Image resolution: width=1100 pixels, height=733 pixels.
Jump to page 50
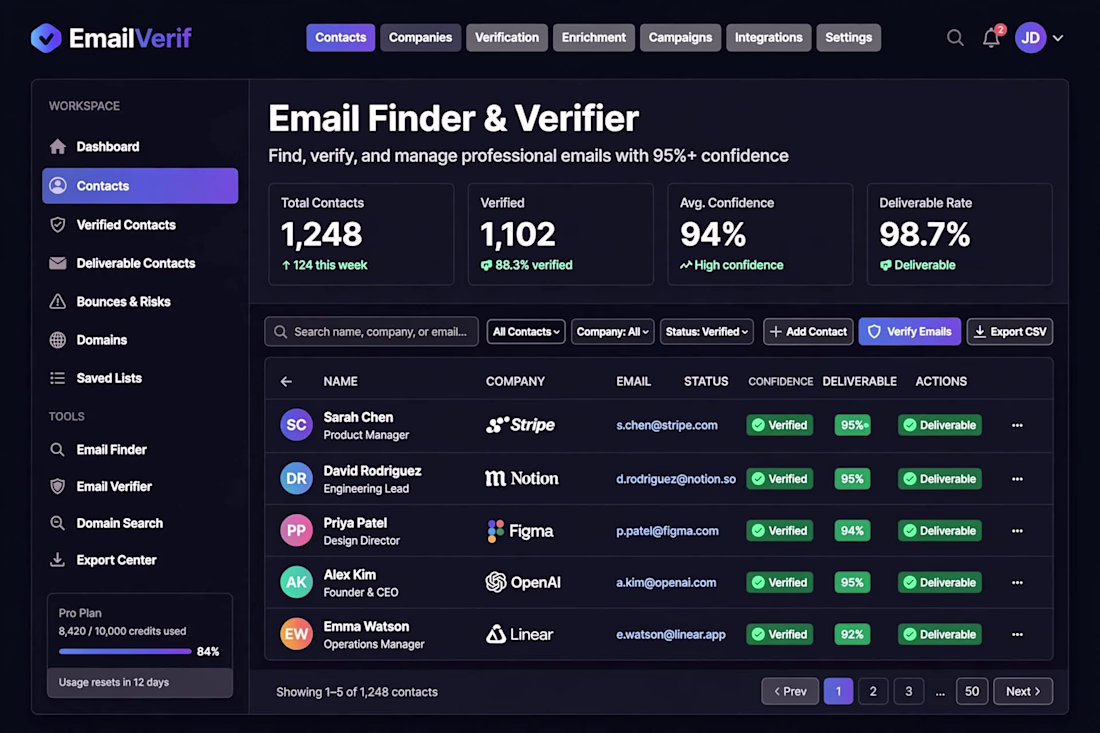(972, 692)
